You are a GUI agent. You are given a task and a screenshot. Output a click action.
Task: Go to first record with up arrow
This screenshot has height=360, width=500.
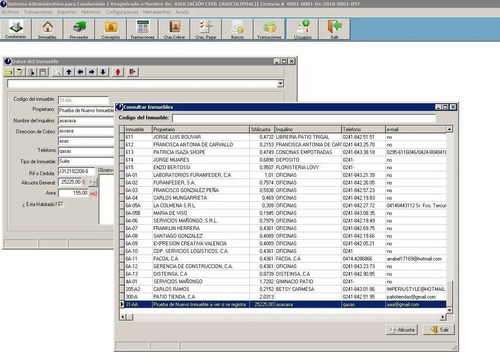coord(69,72)
